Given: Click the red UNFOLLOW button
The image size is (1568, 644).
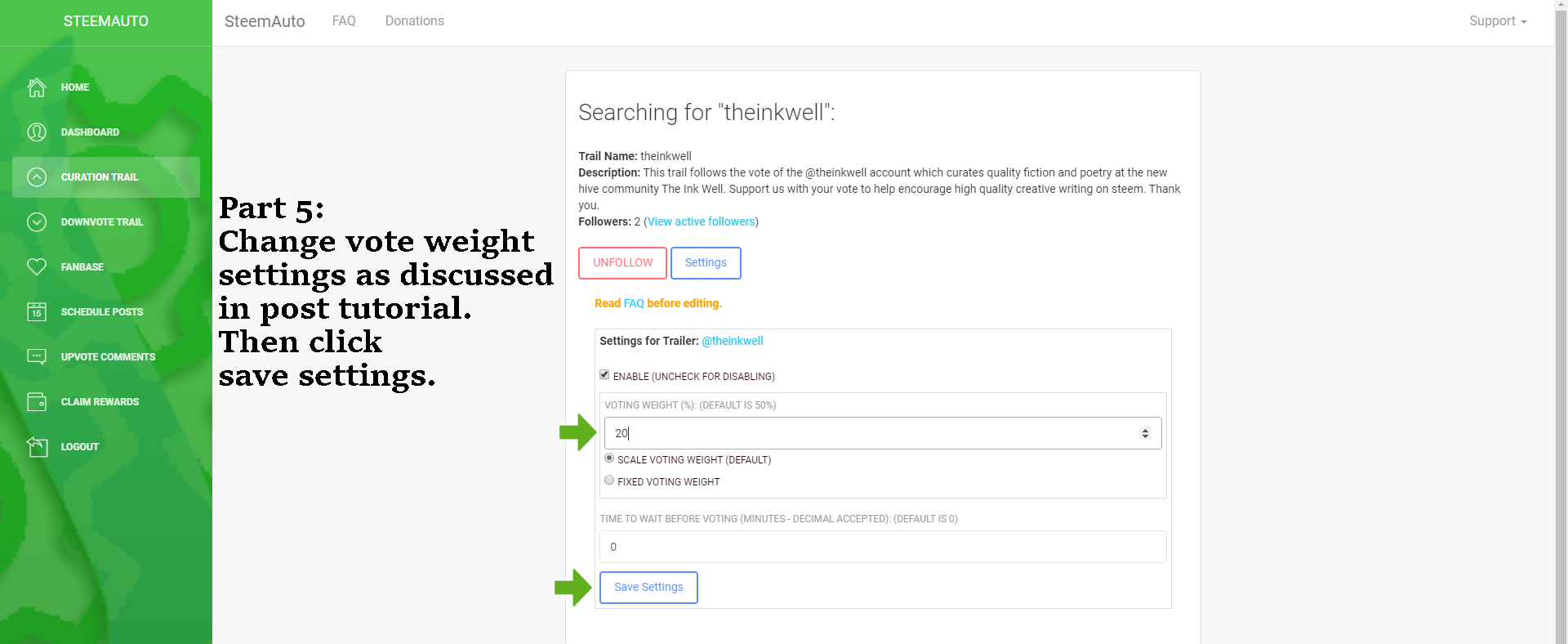Looking at the screenshot, I should (622, 263).
